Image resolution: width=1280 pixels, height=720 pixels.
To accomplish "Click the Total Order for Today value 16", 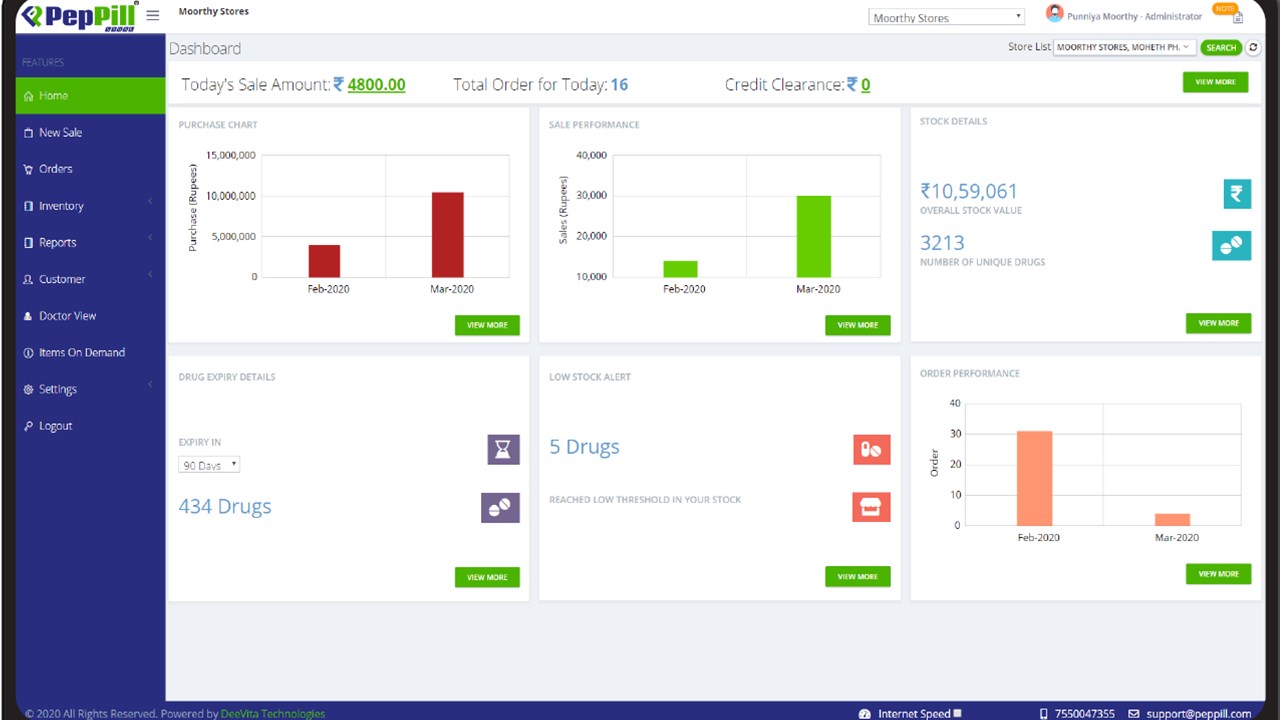I will point(619,85).
